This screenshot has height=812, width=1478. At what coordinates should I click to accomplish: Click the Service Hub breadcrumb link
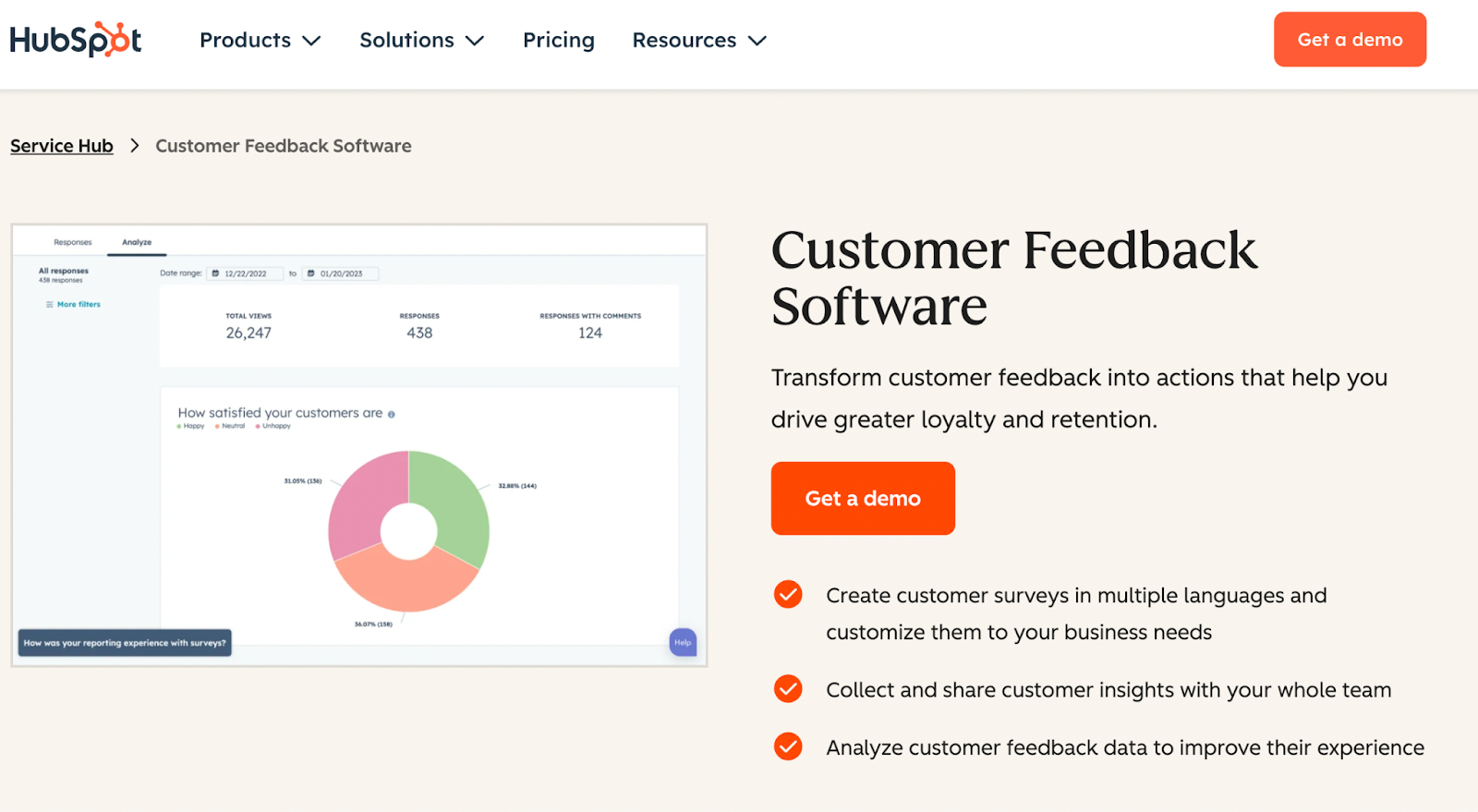tap(62, 146)
